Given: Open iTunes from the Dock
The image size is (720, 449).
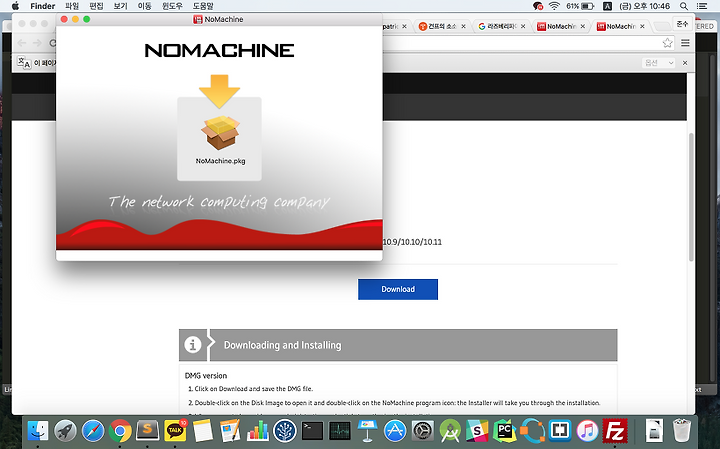Looking at the screenshot, I should point(587,431).
